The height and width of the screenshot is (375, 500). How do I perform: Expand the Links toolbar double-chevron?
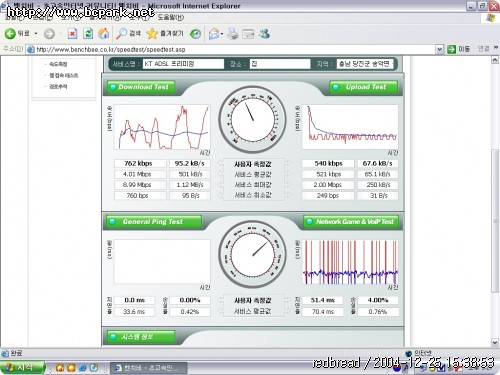click(x=496, y=48)
